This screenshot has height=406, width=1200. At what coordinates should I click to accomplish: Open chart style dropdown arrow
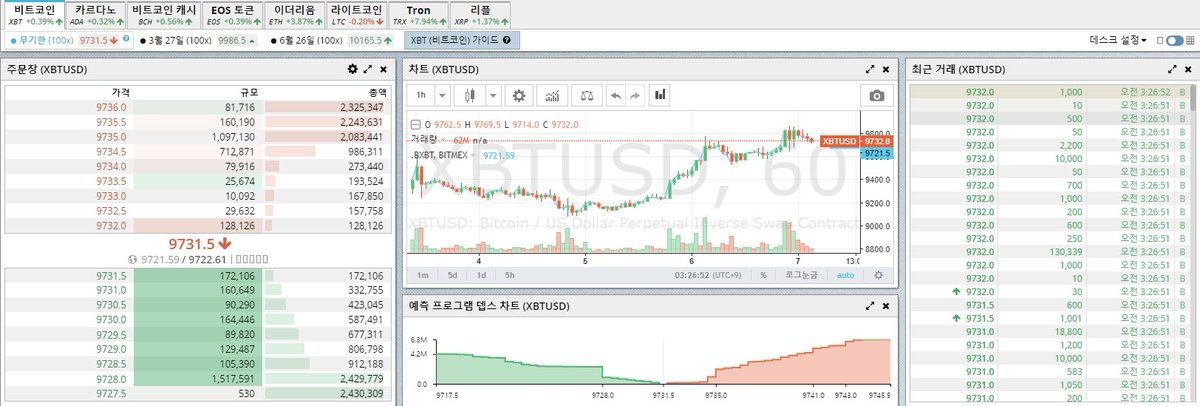coord(493,95)
